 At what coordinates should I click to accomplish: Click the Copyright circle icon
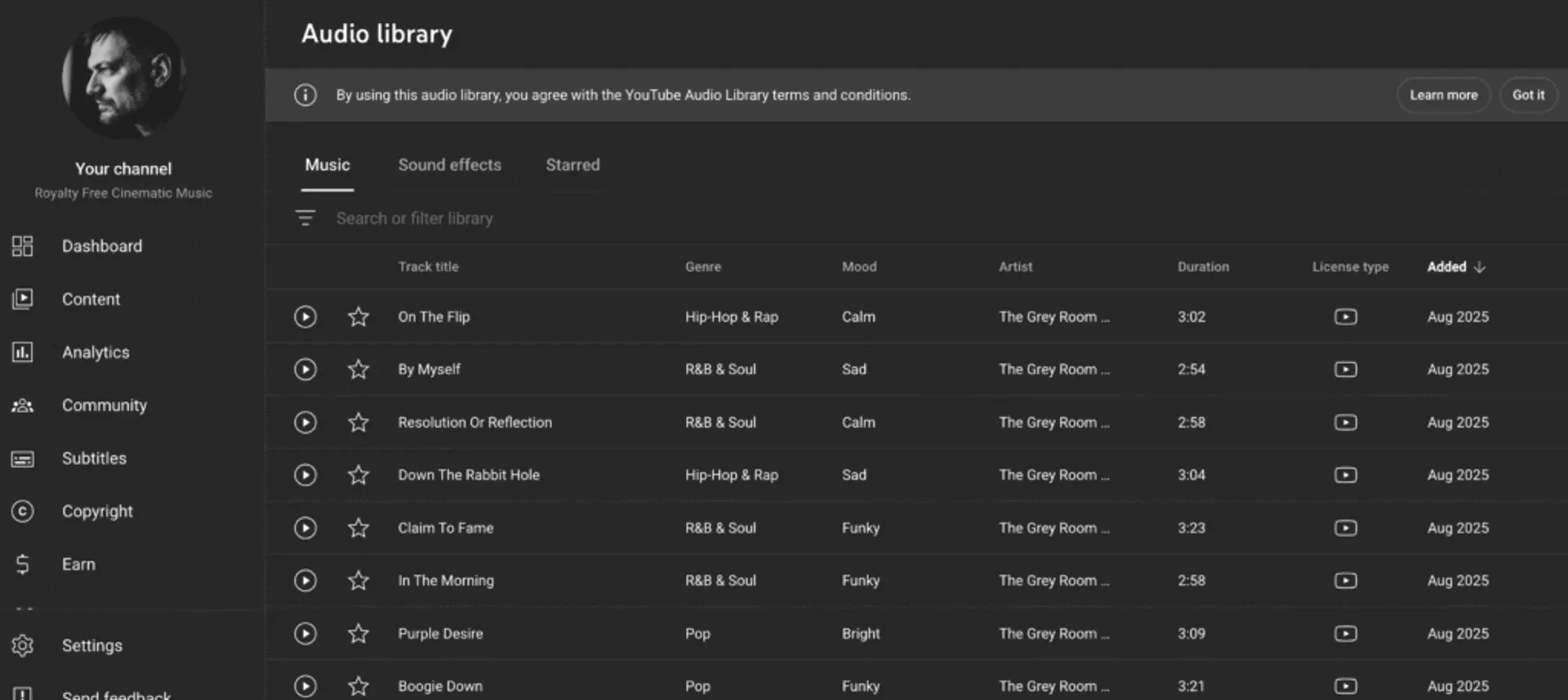(x=22, y=511)
